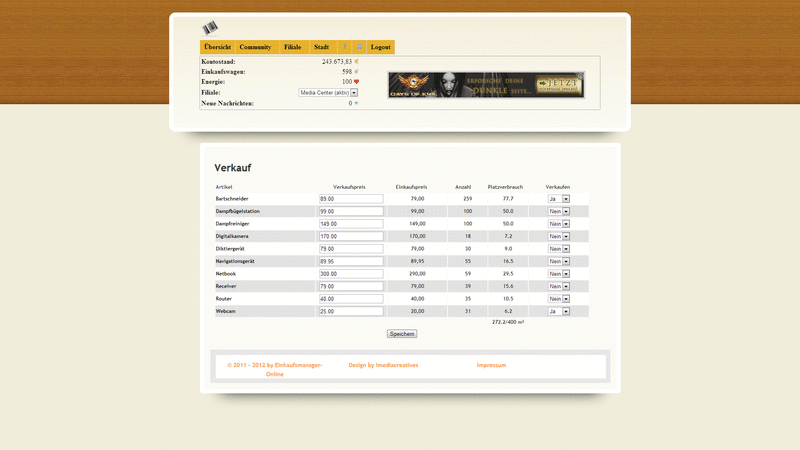Image resolution: width=800 pixels, height=450 pixels.
Task: Click the Webcam article name
Action: (x=226, y=311)
